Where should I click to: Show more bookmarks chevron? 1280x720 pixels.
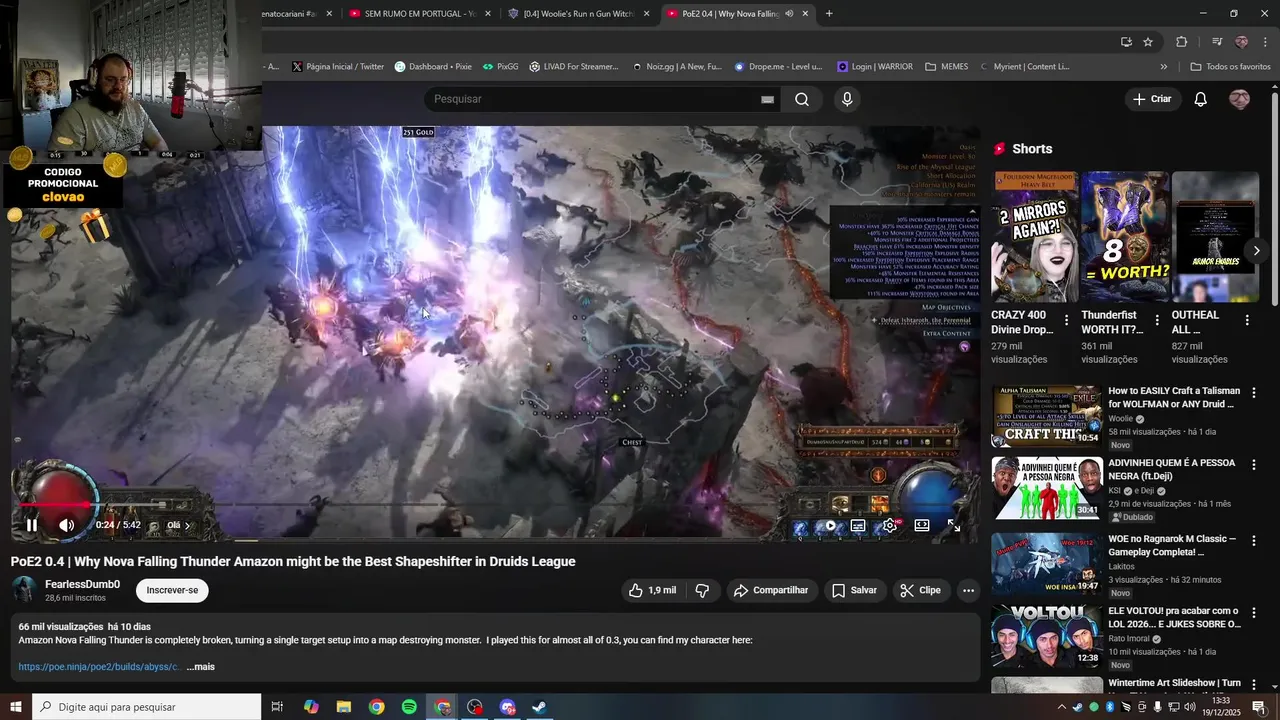tap(1163, 67)
